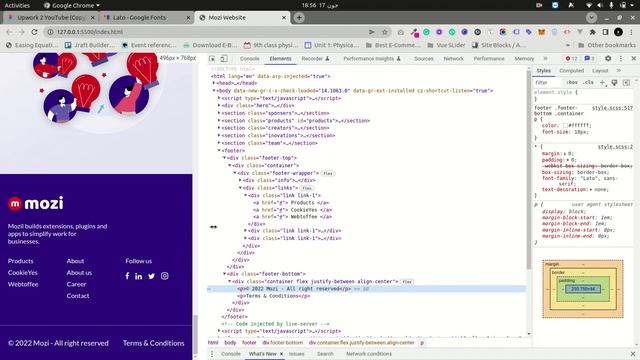Expand the head element node
The height and width of the screenshot is (360, 640).
tap(214, 83)
